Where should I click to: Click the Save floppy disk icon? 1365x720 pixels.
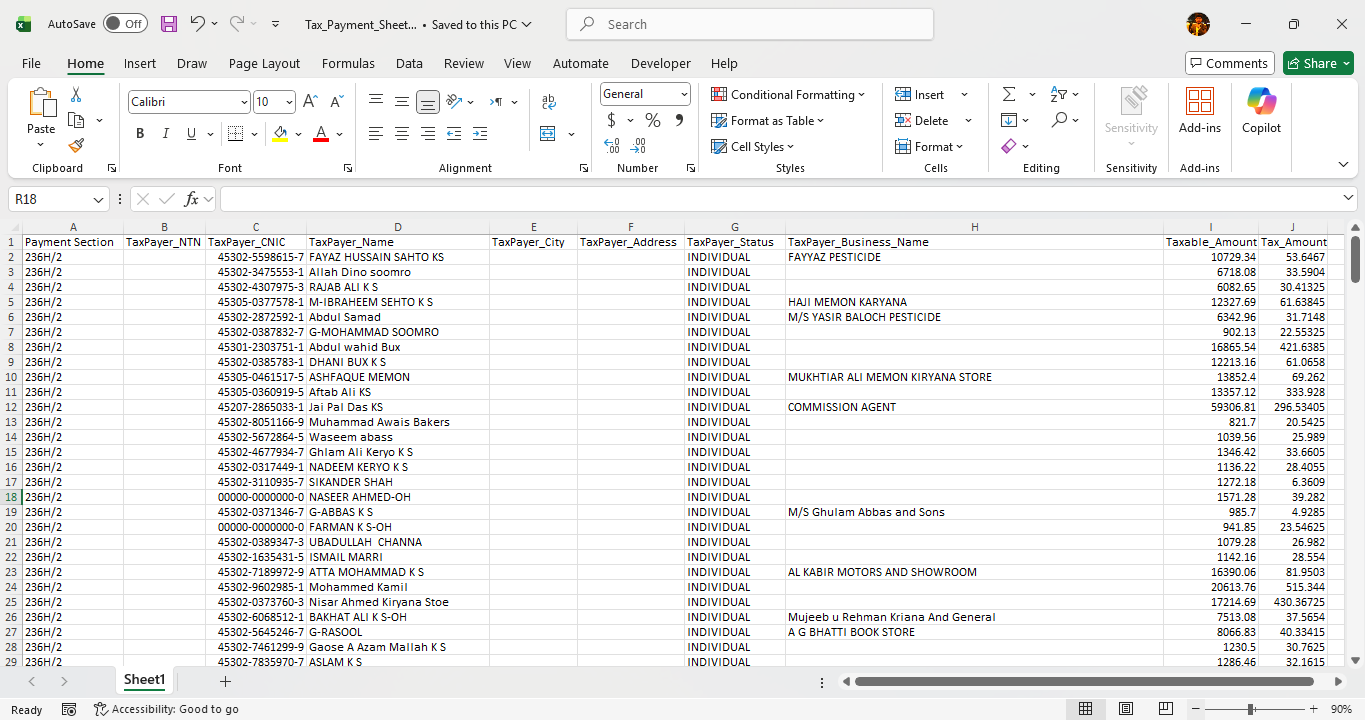coord(169,24)
